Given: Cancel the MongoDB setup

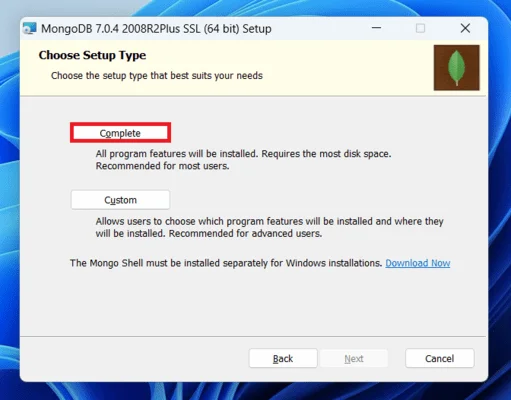Looking at the screenshot, I should click(440, 358).
